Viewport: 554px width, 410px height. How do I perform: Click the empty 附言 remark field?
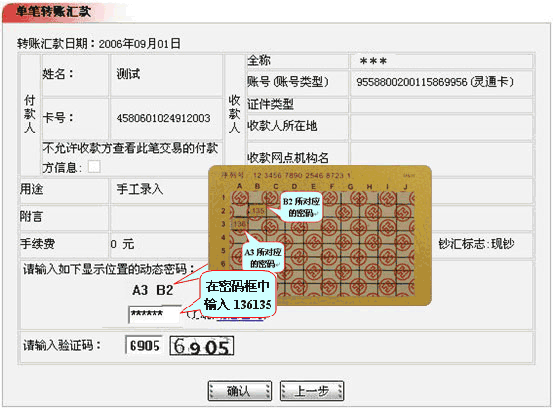pyautogui.click(x=159, y=217)
